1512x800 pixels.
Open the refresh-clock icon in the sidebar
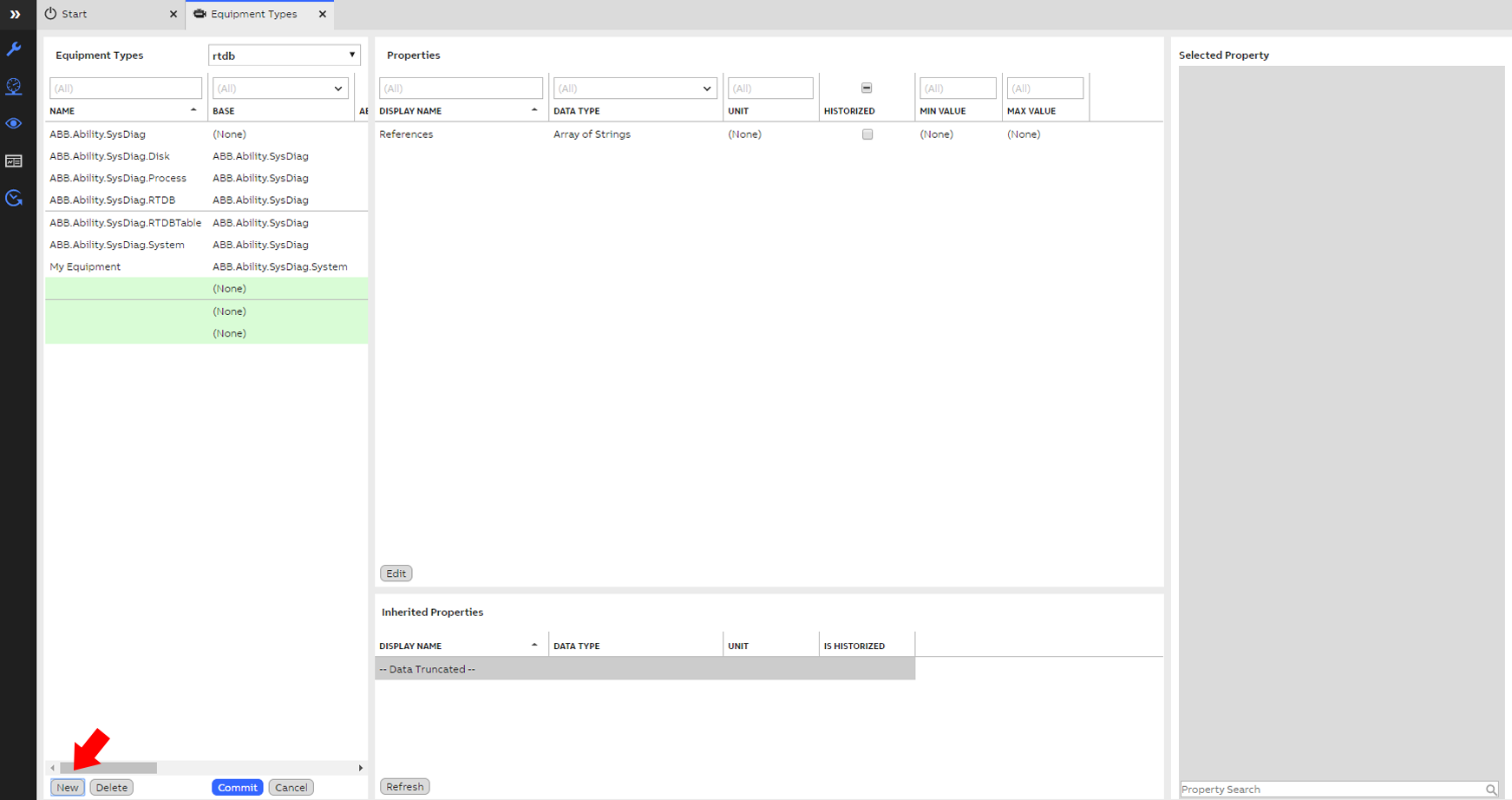pyautogui.click(x=14, y=199)
